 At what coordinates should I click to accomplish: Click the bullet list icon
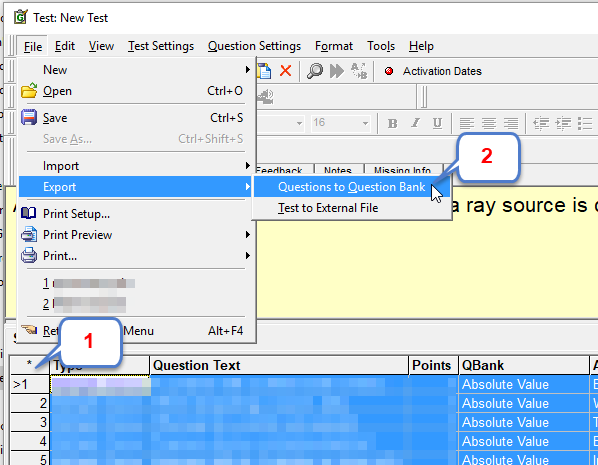(585, 123)
